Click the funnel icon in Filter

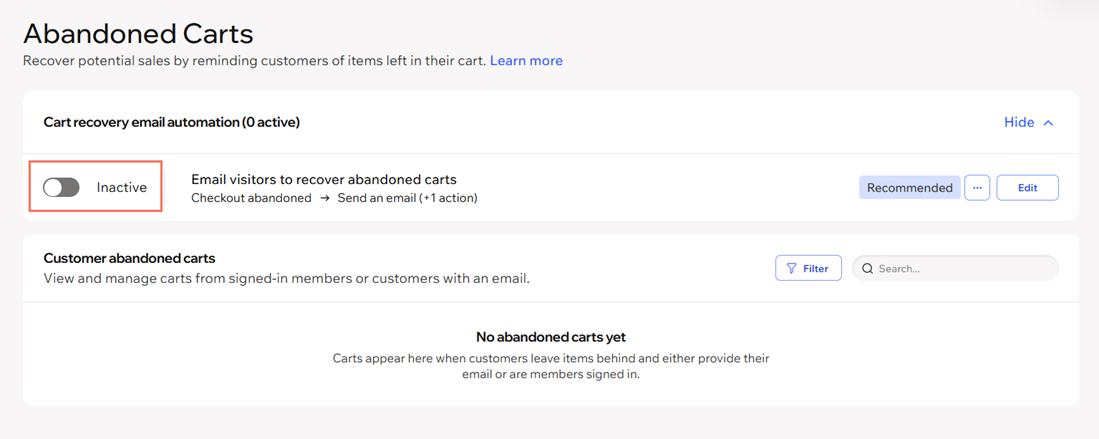click(x=791, y=268)
